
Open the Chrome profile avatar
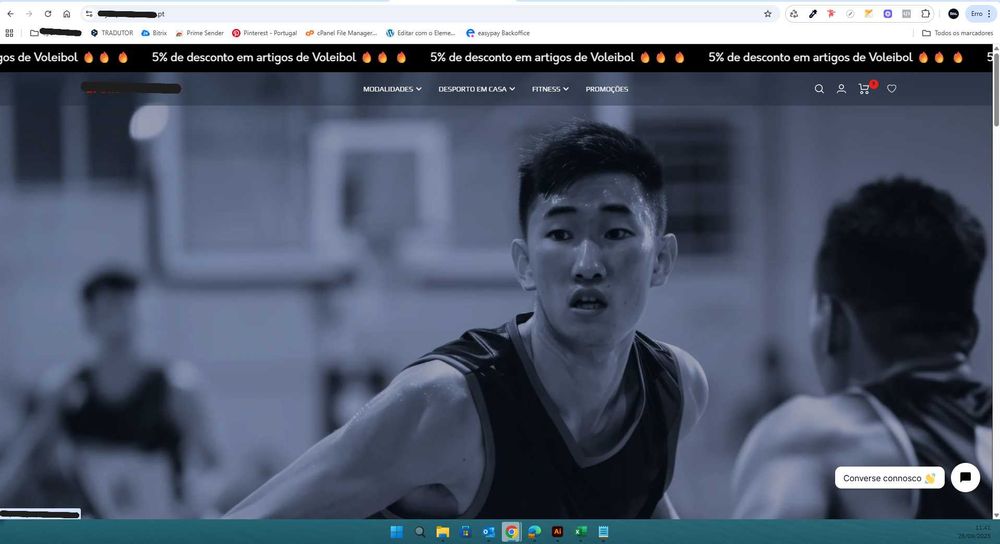coord(953,13)
